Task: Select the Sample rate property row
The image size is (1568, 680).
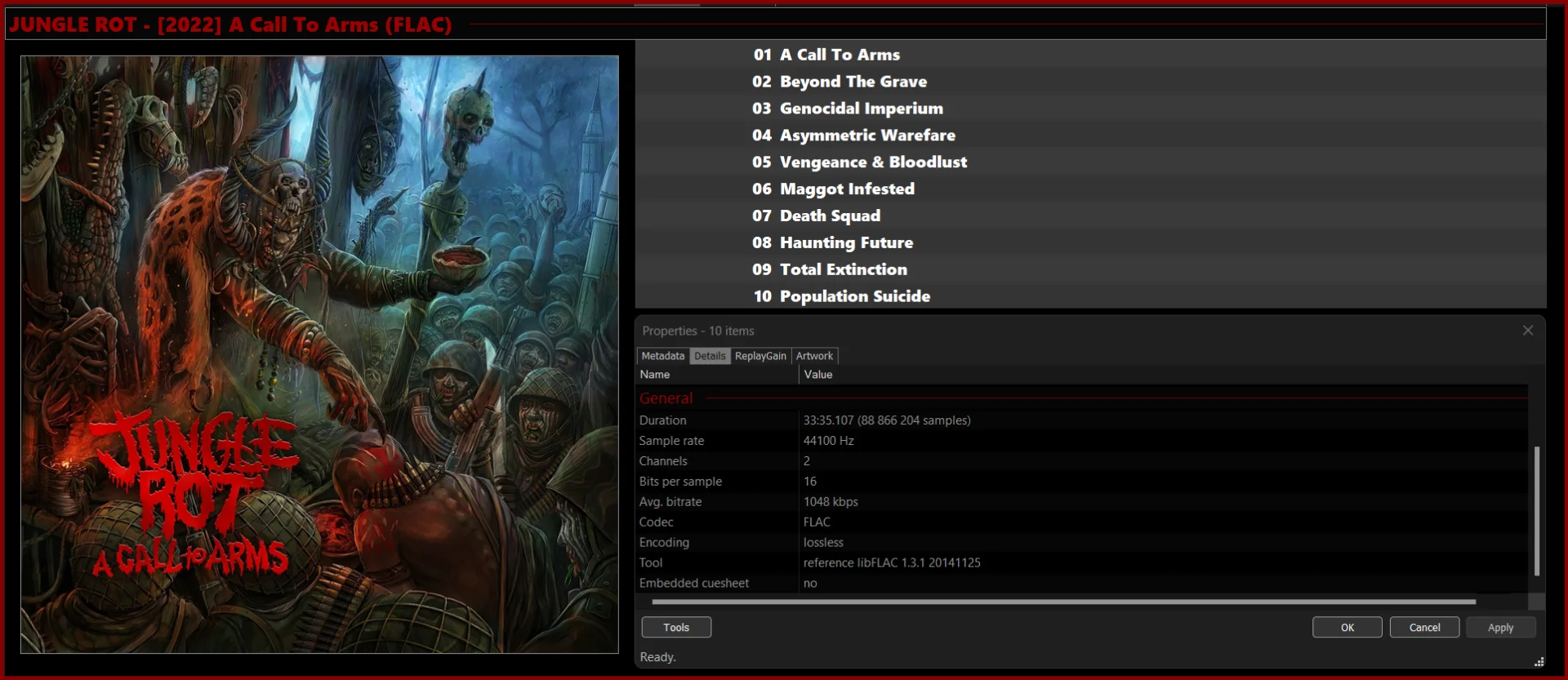Action: pyautogui.click(x=1082, y=441)
